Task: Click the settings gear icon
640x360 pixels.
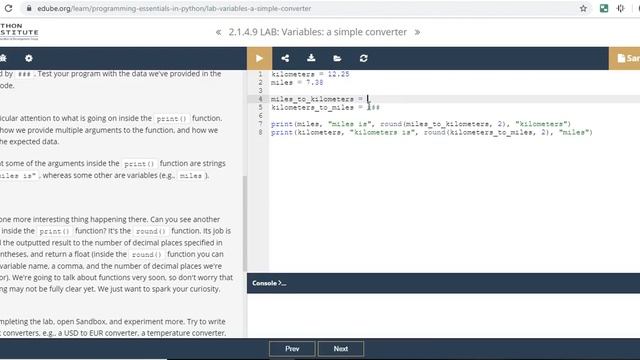Action: point(29,58)
